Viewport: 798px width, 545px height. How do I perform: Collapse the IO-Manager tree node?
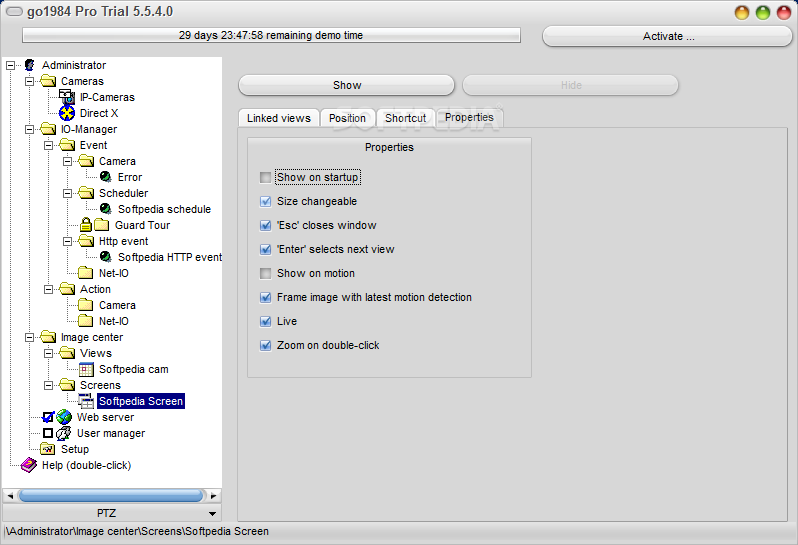(x=30, y=129)
